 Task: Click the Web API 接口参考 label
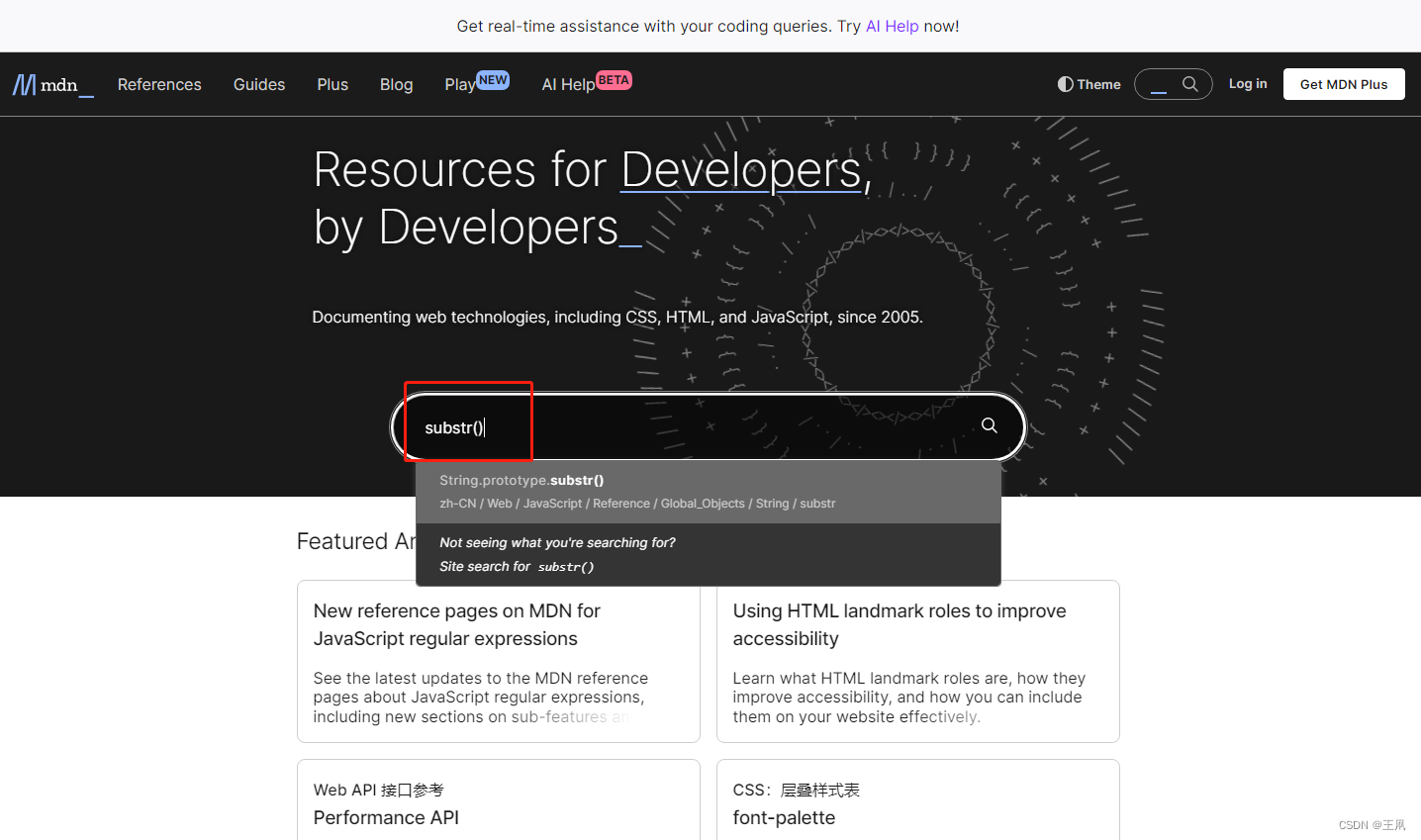(x=379, y=790)
